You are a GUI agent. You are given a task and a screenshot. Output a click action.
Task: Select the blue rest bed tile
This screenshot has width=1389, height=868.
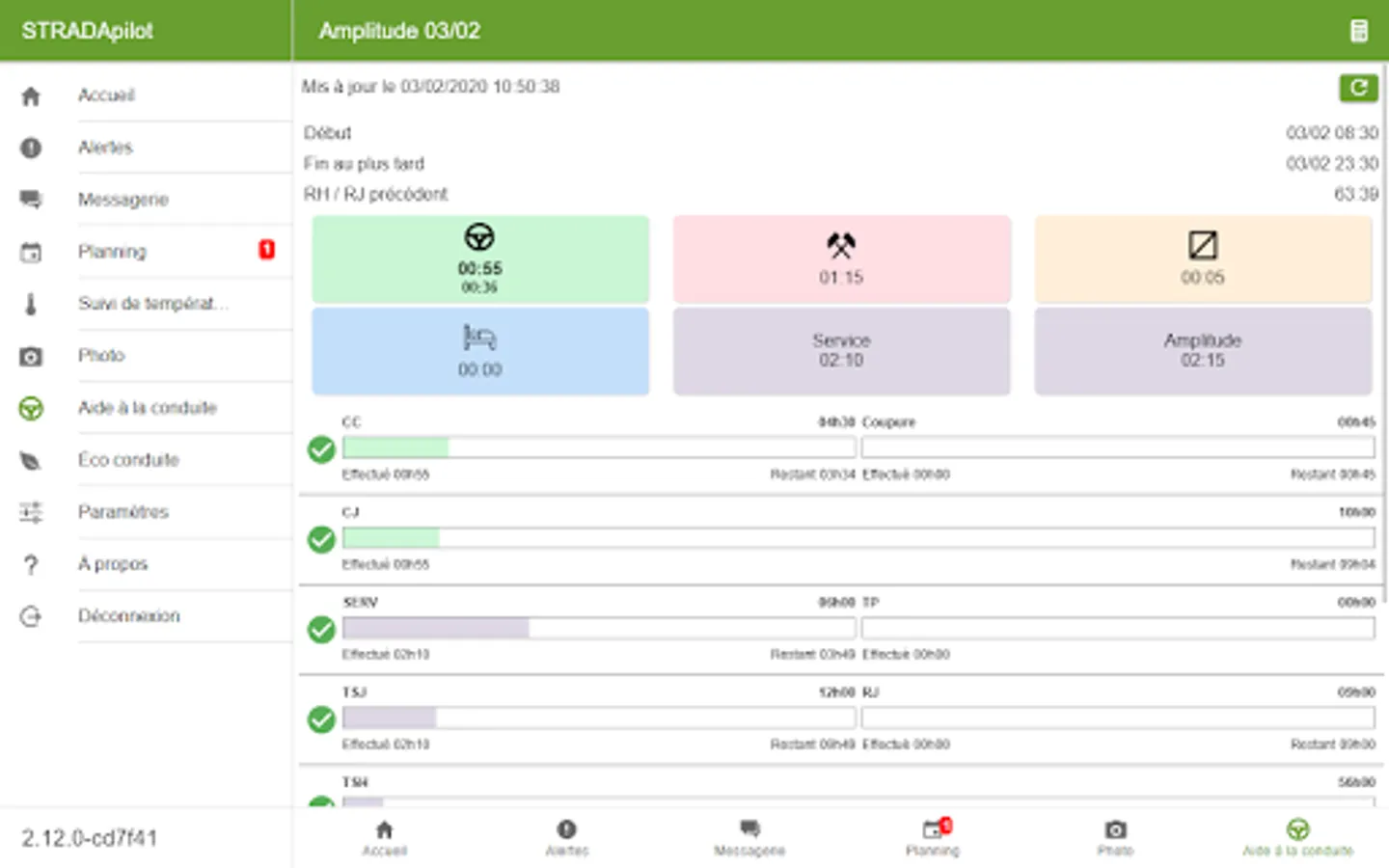[x=480, y=351]
